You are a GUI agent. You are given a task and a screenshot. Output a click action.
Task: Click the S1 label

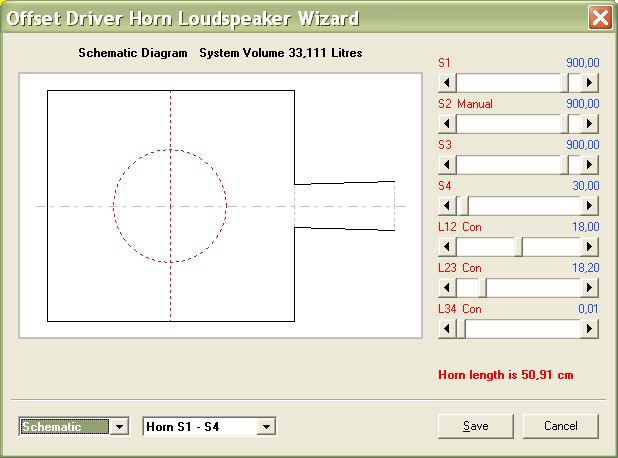pyautogui.click(x=444, y=63)
